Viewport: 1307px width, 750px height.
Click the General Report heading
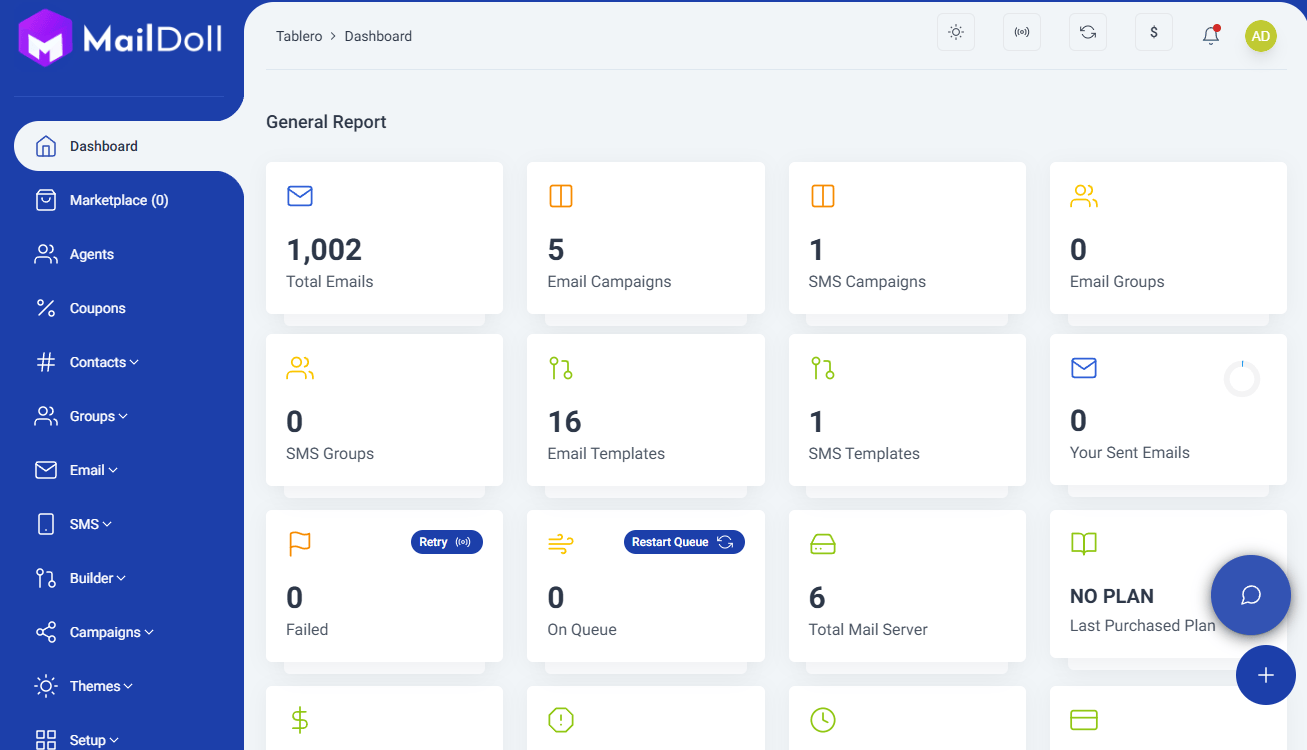[x=326, y=122]
